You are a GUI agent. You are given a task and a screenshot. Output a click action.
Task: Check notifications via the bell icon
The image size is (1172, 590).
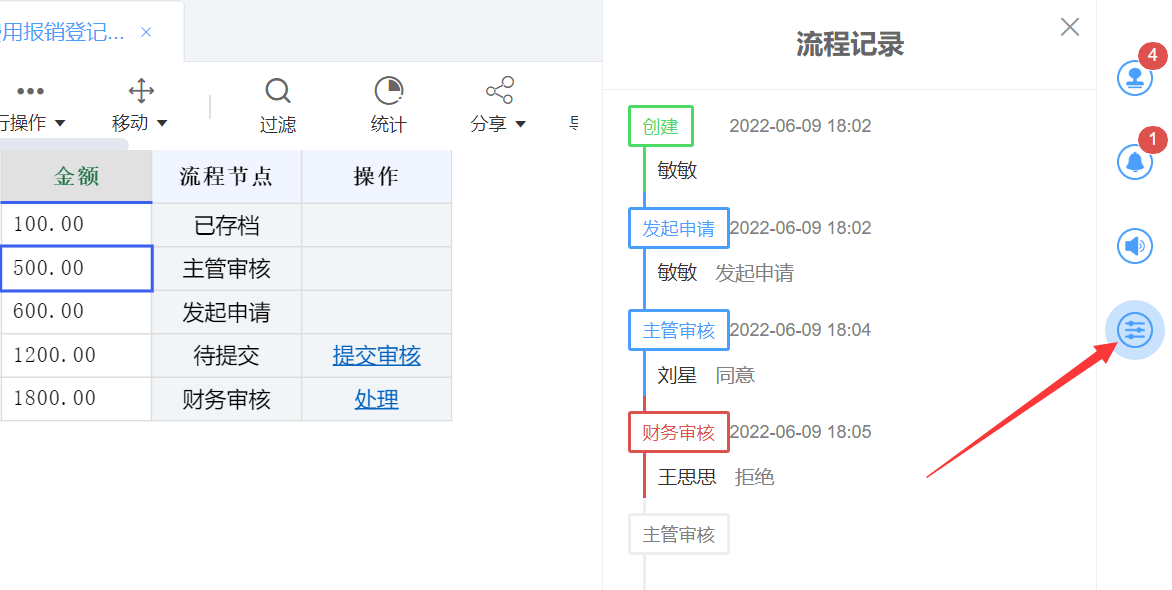tap(1134, 162)
